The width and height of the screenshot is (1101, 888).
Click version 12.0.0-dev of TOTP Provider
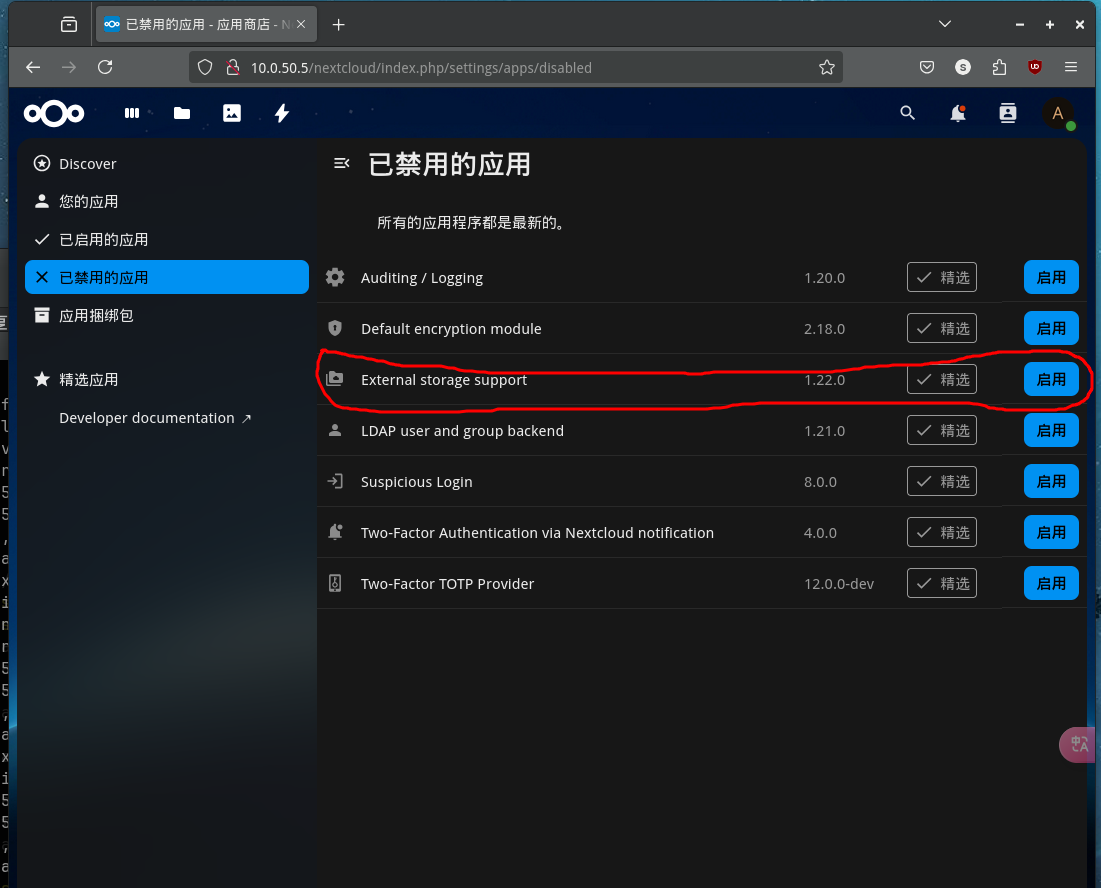click(838, 583)
